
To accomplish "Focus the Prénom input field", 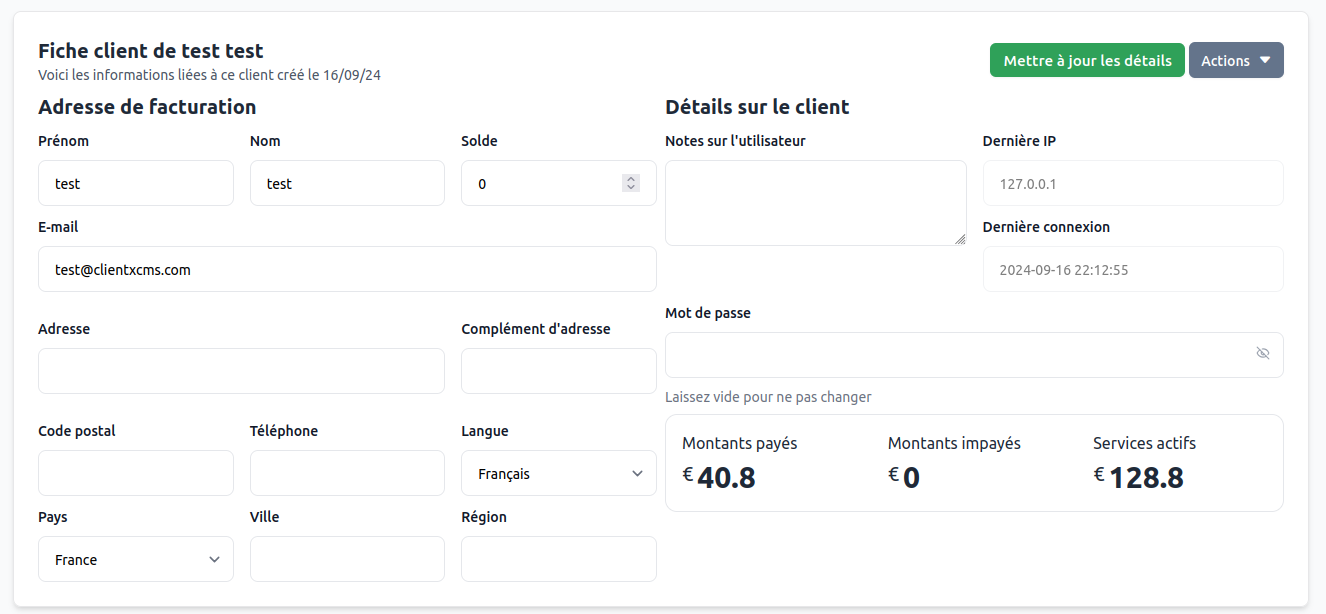I will (136, 184).
